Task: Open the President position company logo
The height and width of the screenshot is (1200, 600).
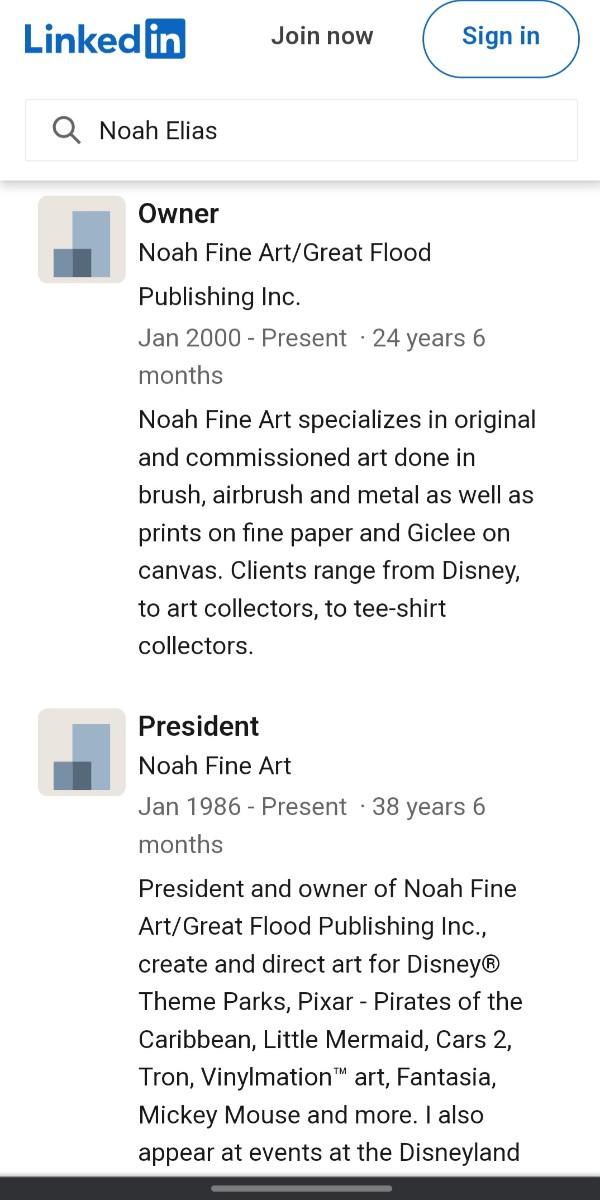Action: pos(82,752)
